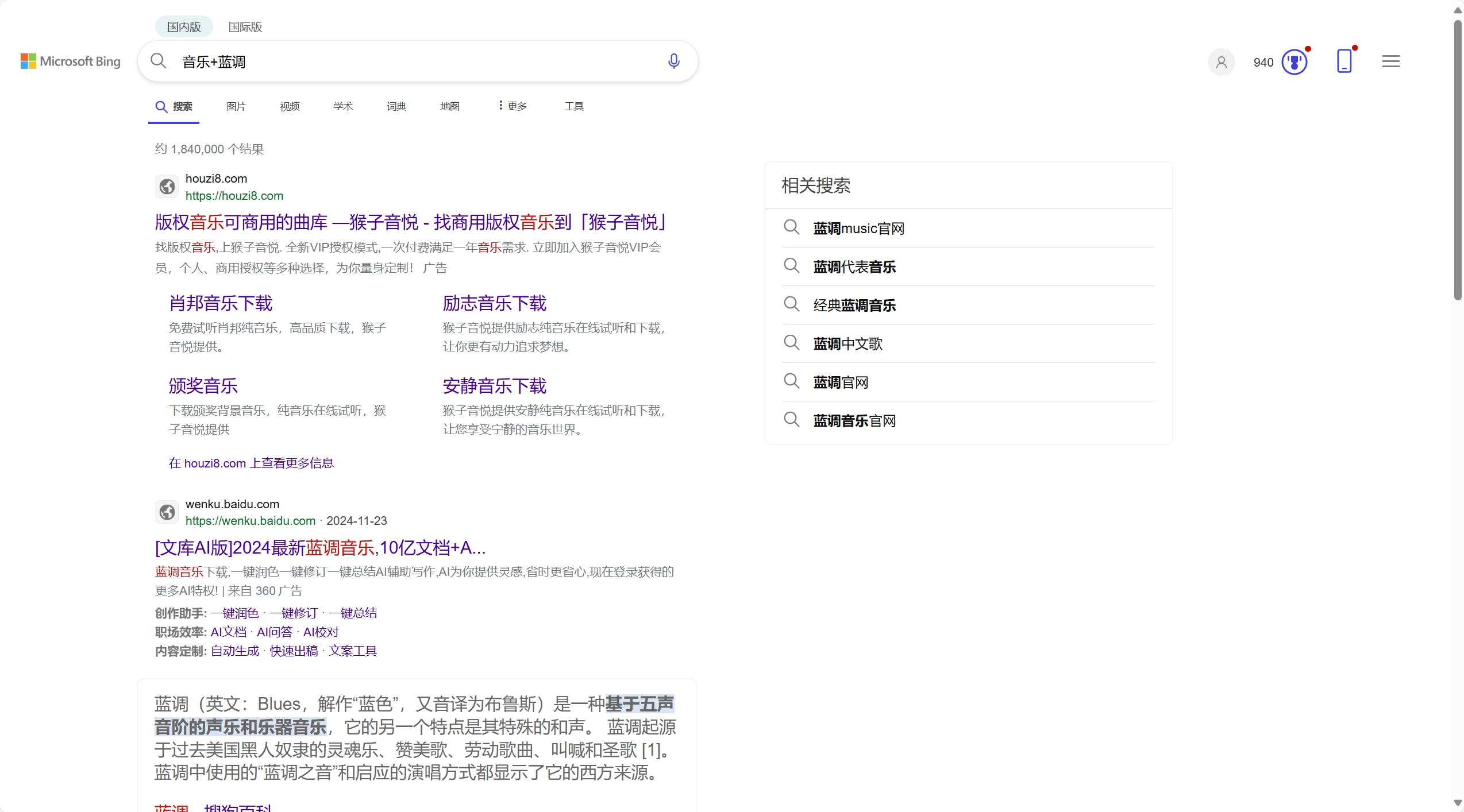Image resolution: width=1464 pixels, height=812 pixels.
Task: Click search icon next to 蓝调music官网
Action: point(792,227)
